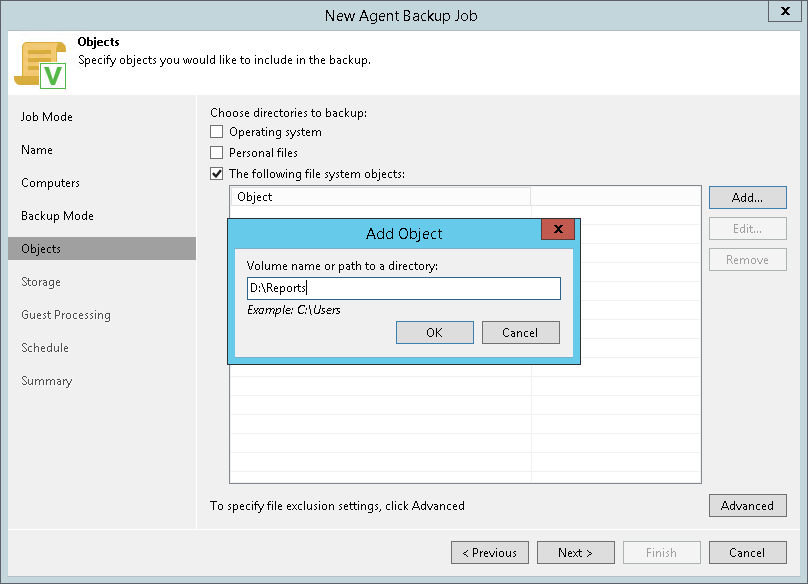The image size is (808, 584).
Task: Cancel the Add Object dialog
Action: [x=520, y=333]
